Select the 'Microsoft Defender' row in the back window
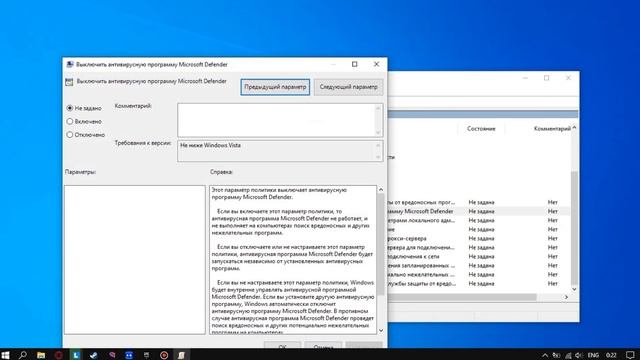This screenshot has width=640, height=360. 478,211
